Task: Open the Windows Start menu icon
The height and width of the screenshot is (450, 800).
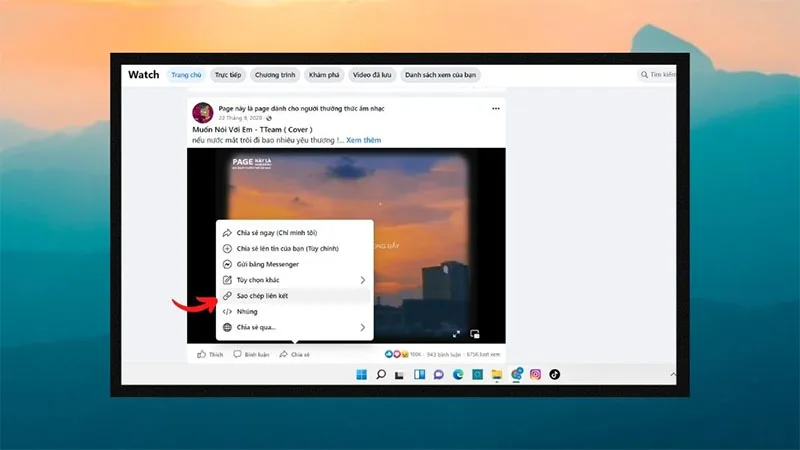Action: [361, 374]
